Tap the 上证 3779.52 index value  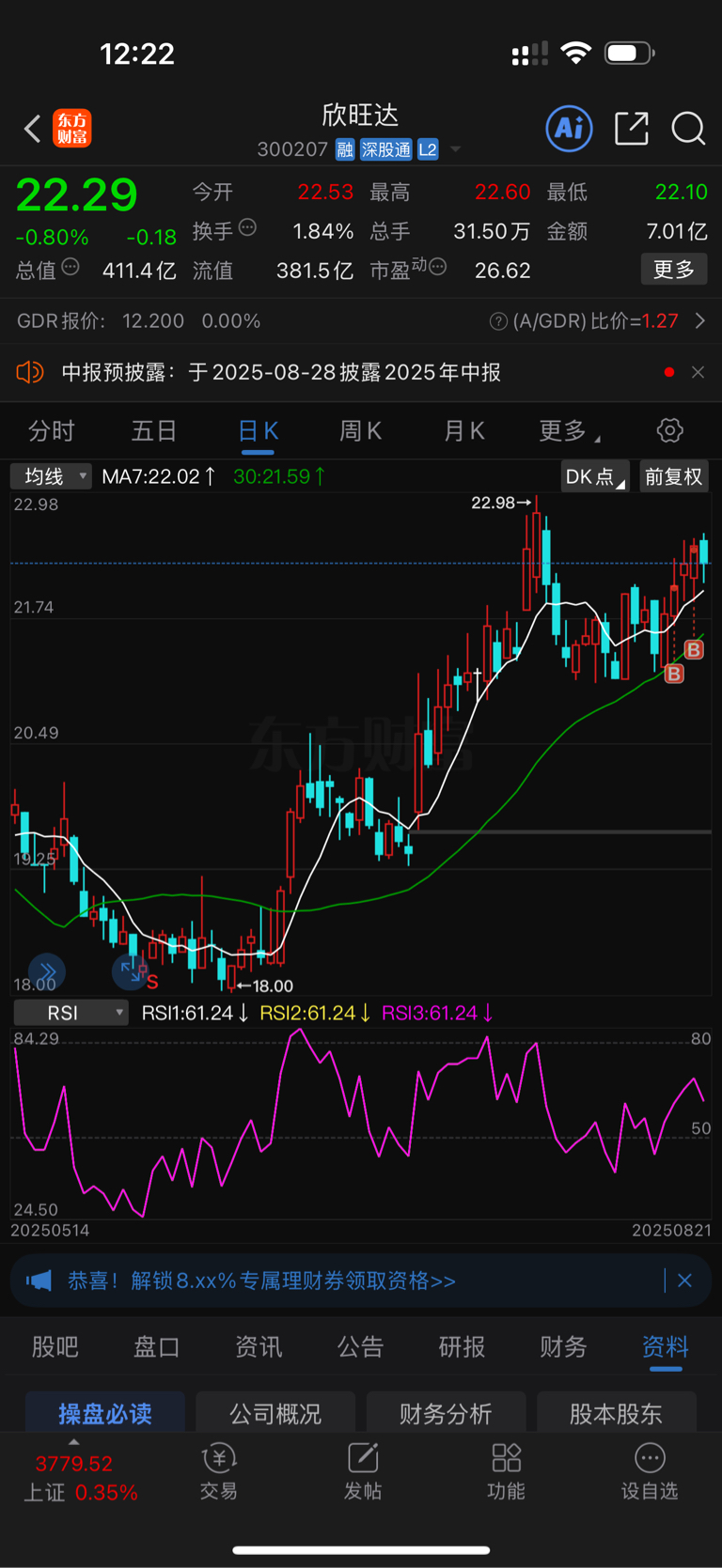73,1464
